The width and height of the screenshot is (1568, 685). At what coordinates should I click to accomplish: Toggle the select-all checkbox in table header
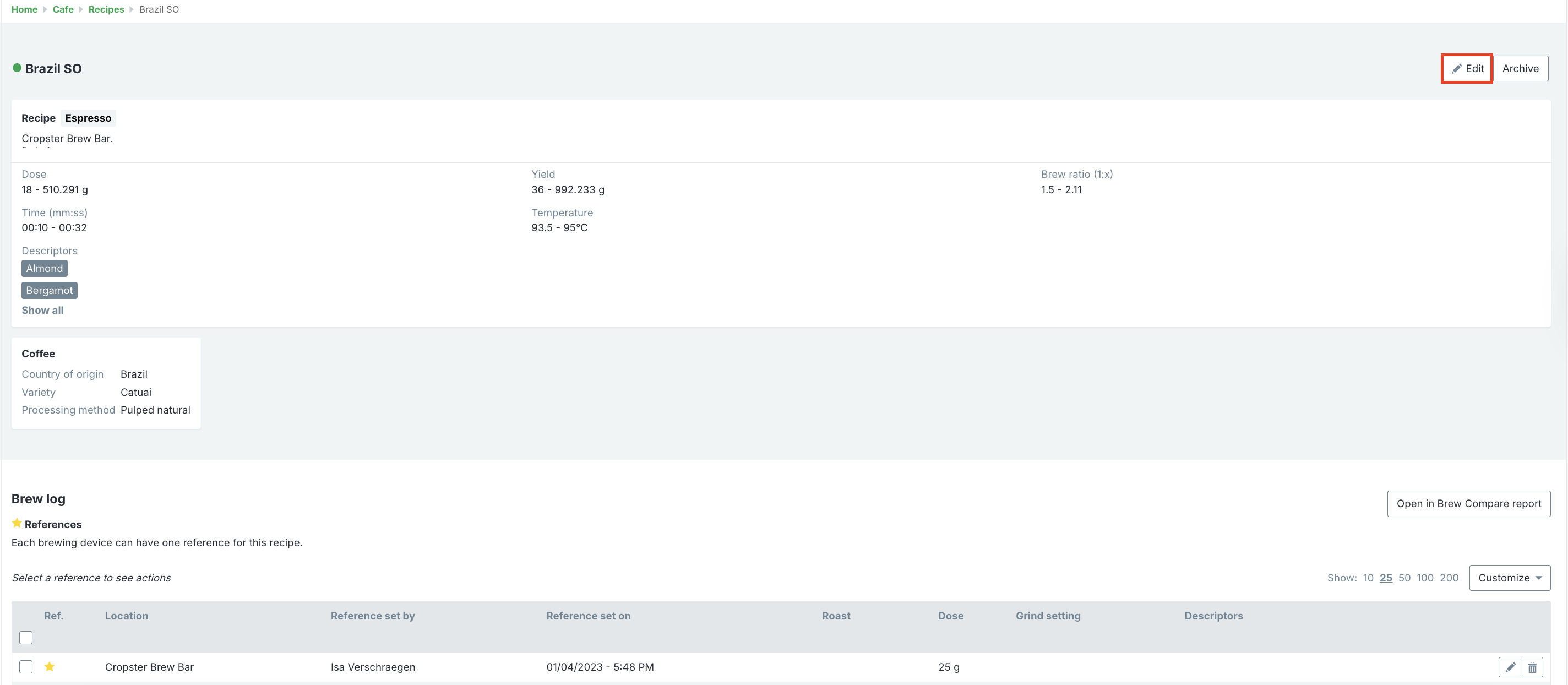coord(25,638)
